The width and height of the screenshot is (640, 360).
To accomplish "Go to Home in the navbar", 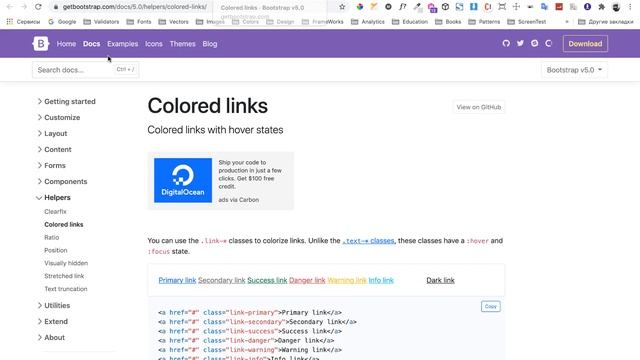I will [66, 44].
